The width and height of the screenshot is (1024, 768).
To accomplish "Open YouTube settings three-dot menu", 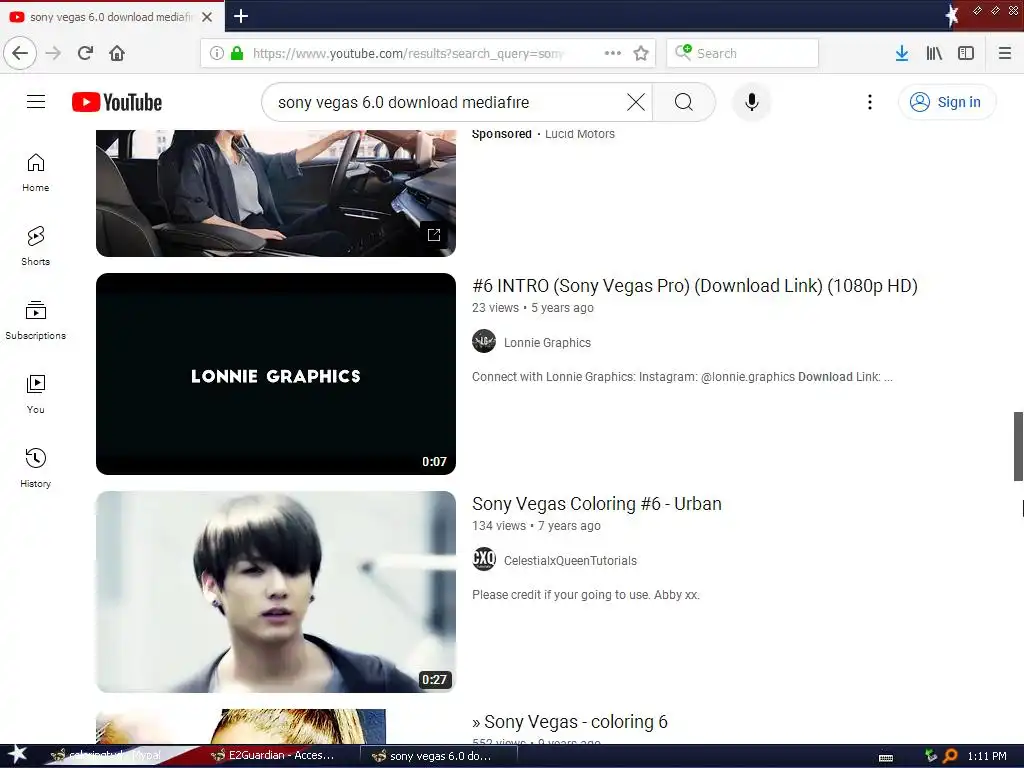I will pos(869,102).
